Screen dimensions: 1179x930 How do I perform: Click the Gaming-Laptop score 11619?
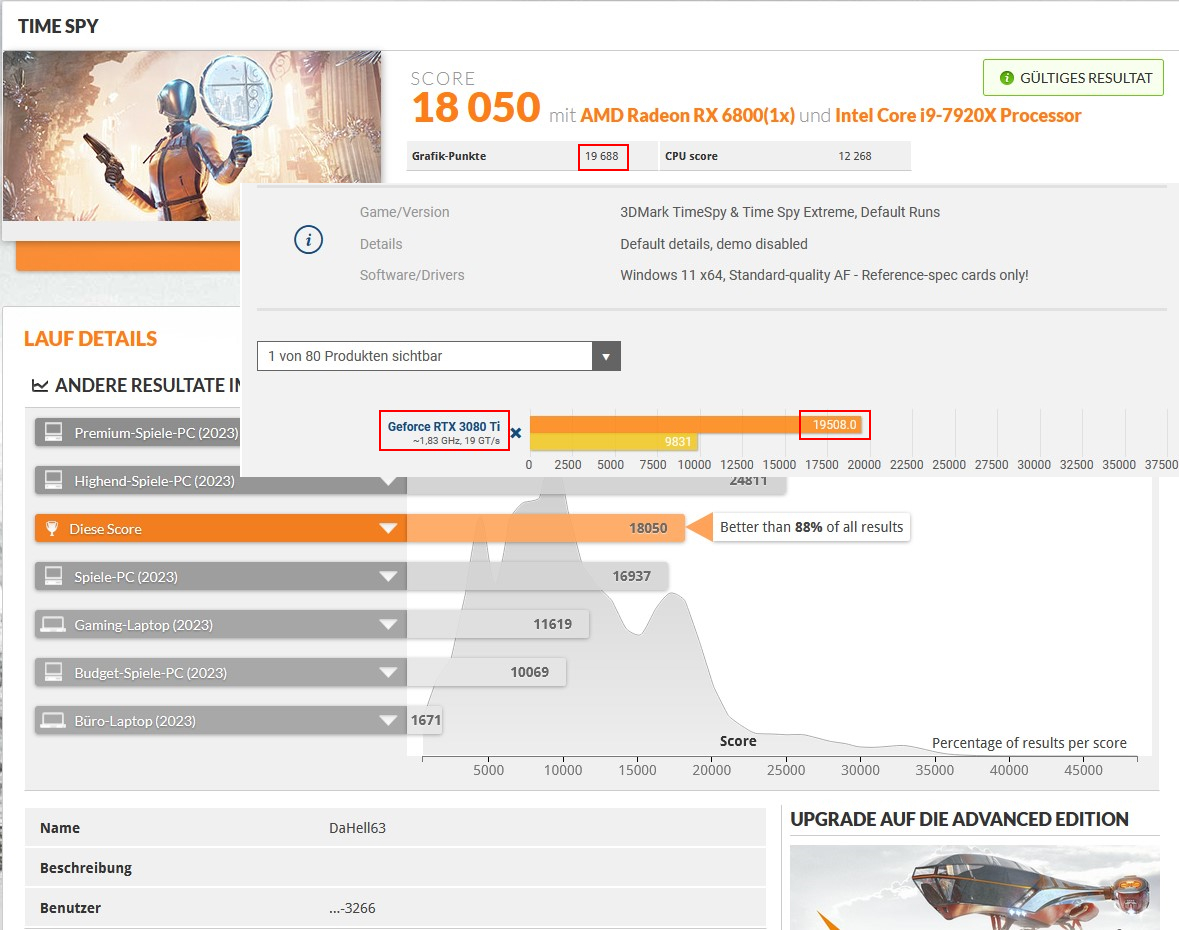[553, 624]
